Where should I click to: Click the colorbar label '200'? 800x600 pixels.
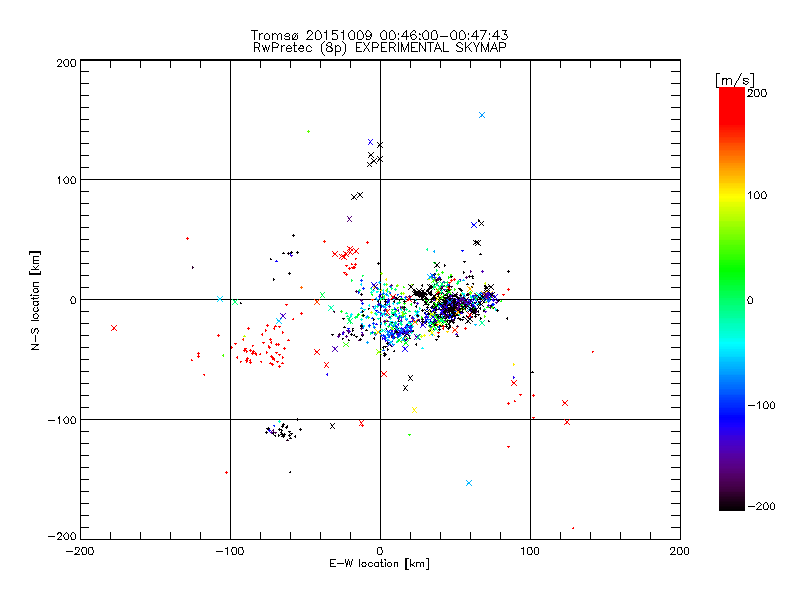coord(757,93)
